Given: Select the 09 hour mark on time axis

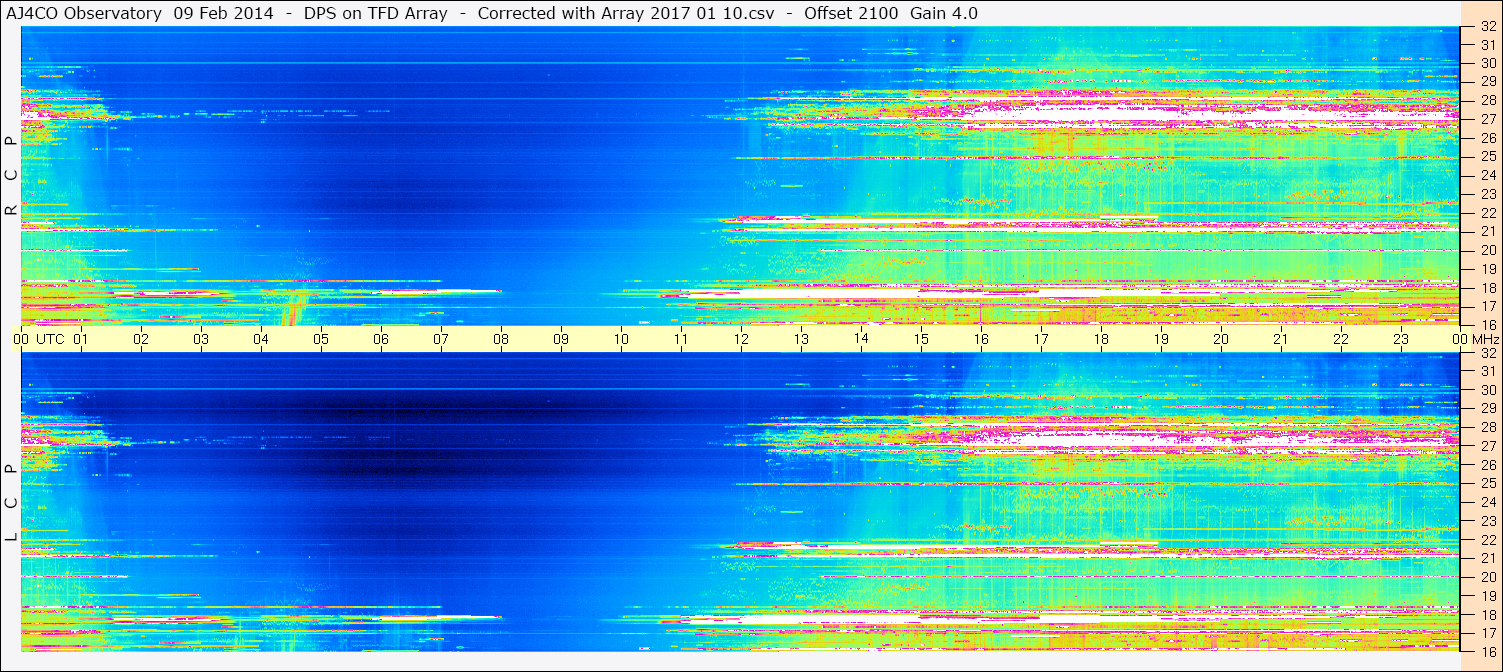Looking at the screenshot, I should coord(561,339).
